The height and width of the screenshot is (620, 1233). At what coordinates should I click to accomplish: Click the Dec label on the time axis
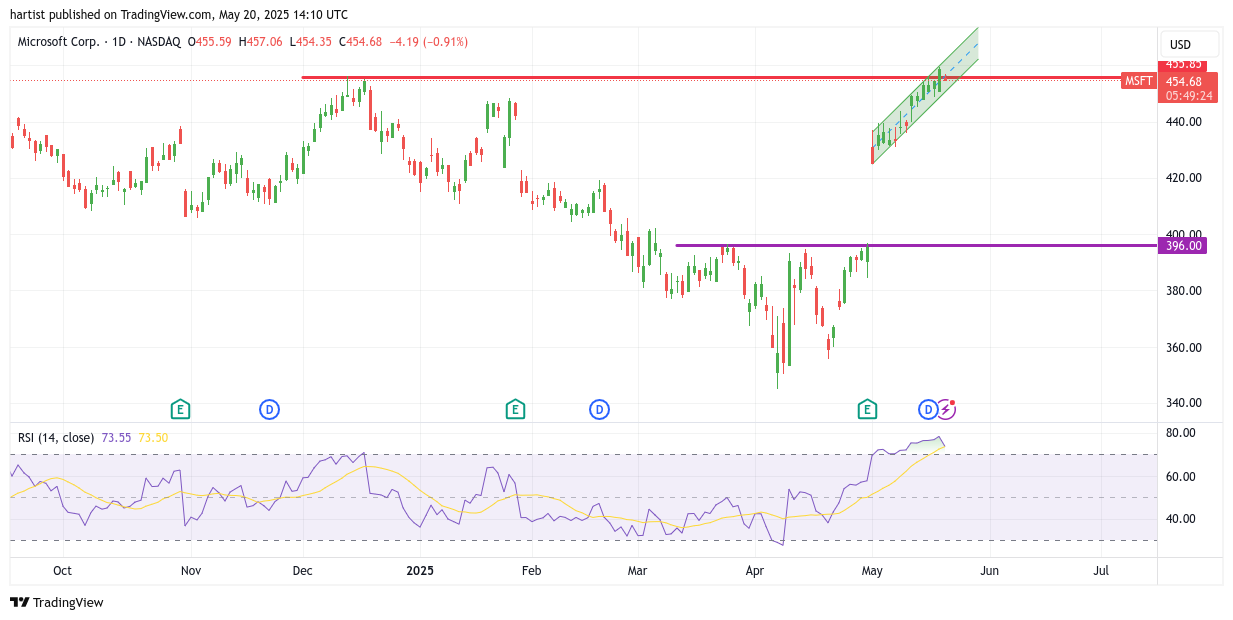302,571
